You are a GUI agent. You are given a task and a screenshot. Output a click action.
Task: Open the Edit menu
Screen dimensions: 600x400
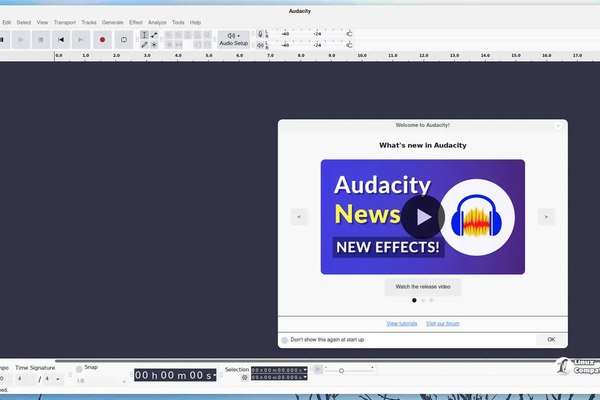coord(7,23)
